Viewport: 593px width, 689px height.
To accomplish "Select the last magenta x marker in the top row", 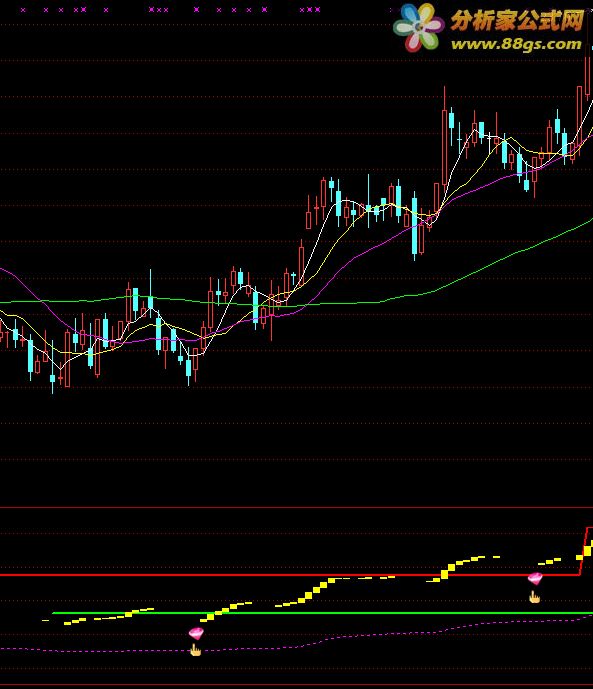I will [x=318, y=9].
